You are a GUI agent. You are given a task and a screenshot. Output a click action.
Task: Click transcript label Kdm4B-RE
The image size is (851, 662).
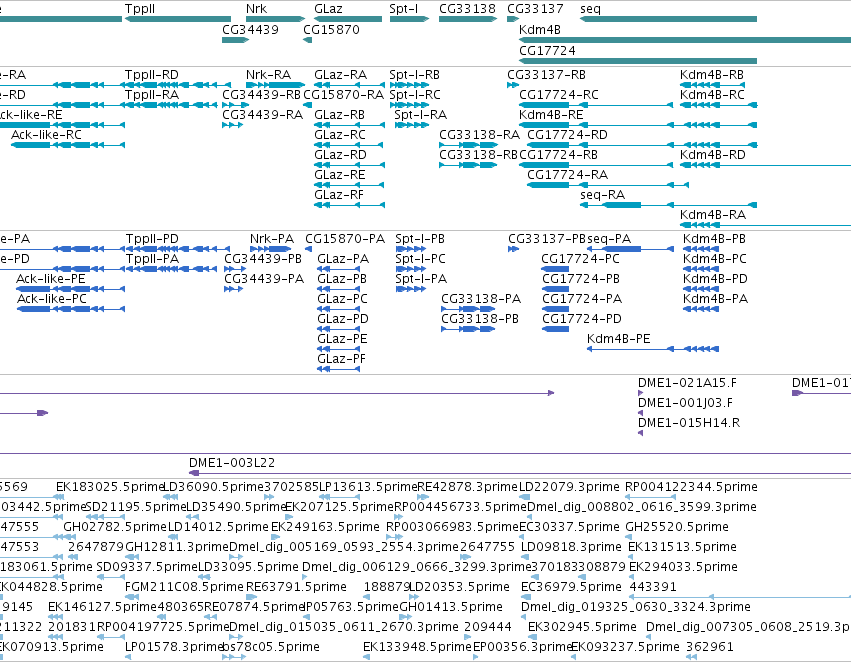tap(551, 115)
